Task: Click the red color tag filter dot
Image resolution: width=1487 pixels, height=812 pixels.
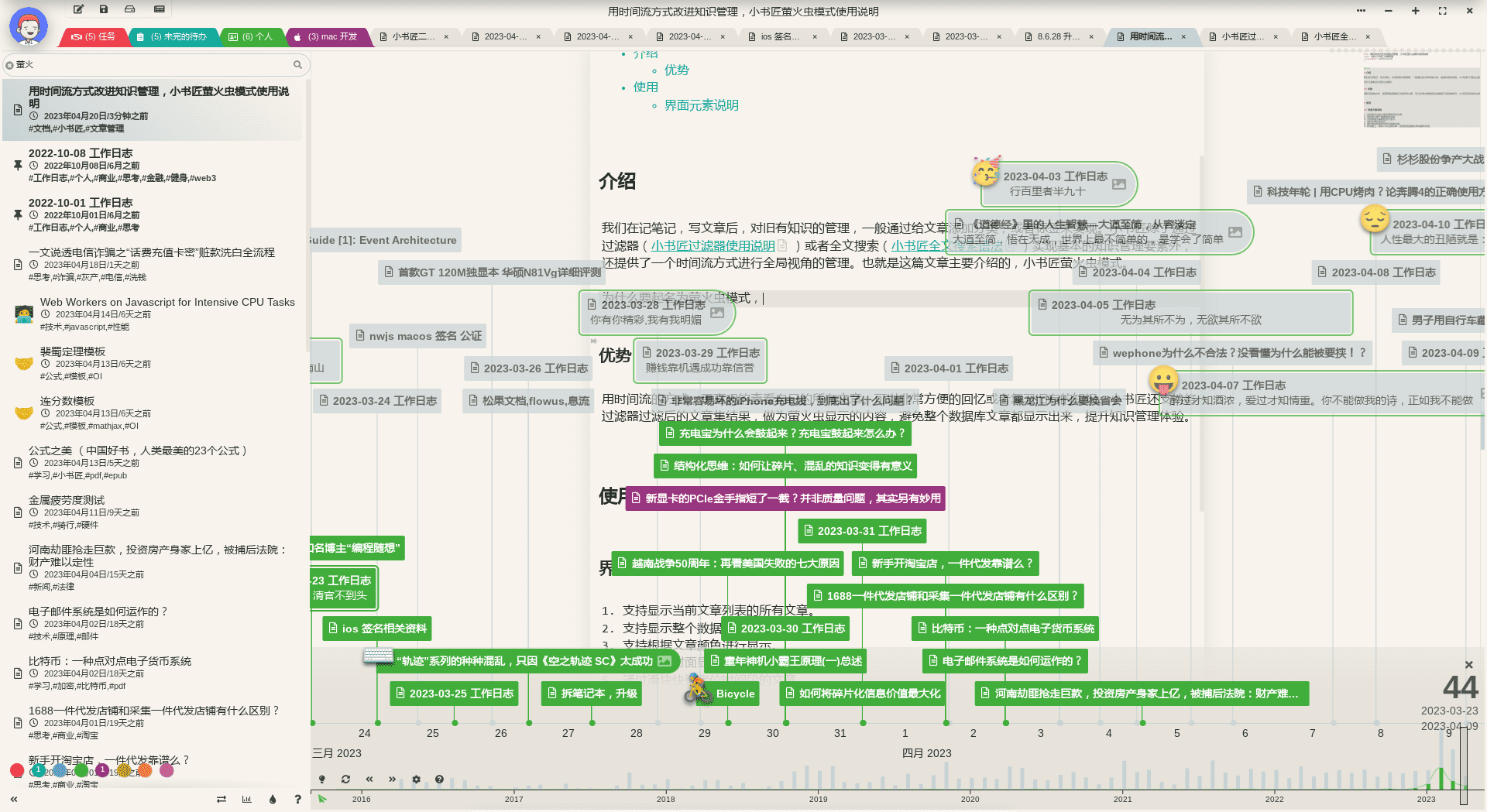Action: click(17, 770)
